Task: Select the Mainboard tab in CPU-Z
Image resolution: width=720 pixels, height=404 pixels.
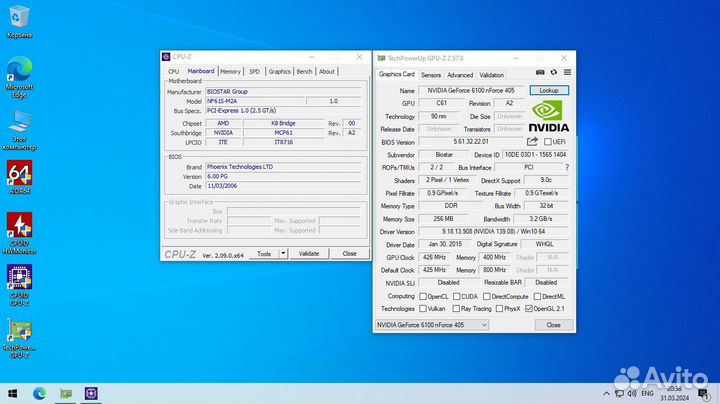Action: pyautogui.click(x=201, y=71)
